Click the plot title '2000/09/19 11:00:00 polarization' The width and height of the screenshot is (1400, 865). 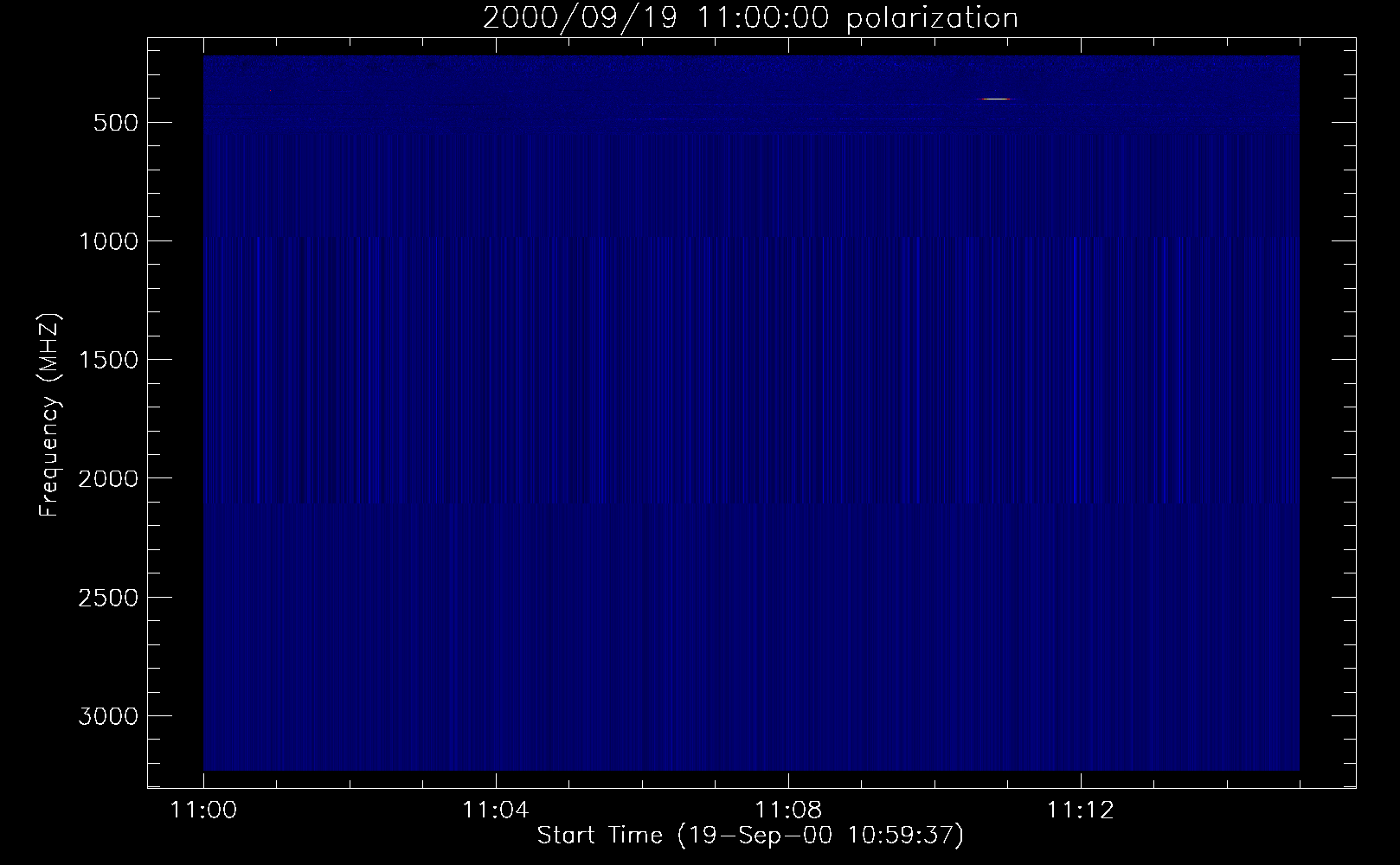750,18
